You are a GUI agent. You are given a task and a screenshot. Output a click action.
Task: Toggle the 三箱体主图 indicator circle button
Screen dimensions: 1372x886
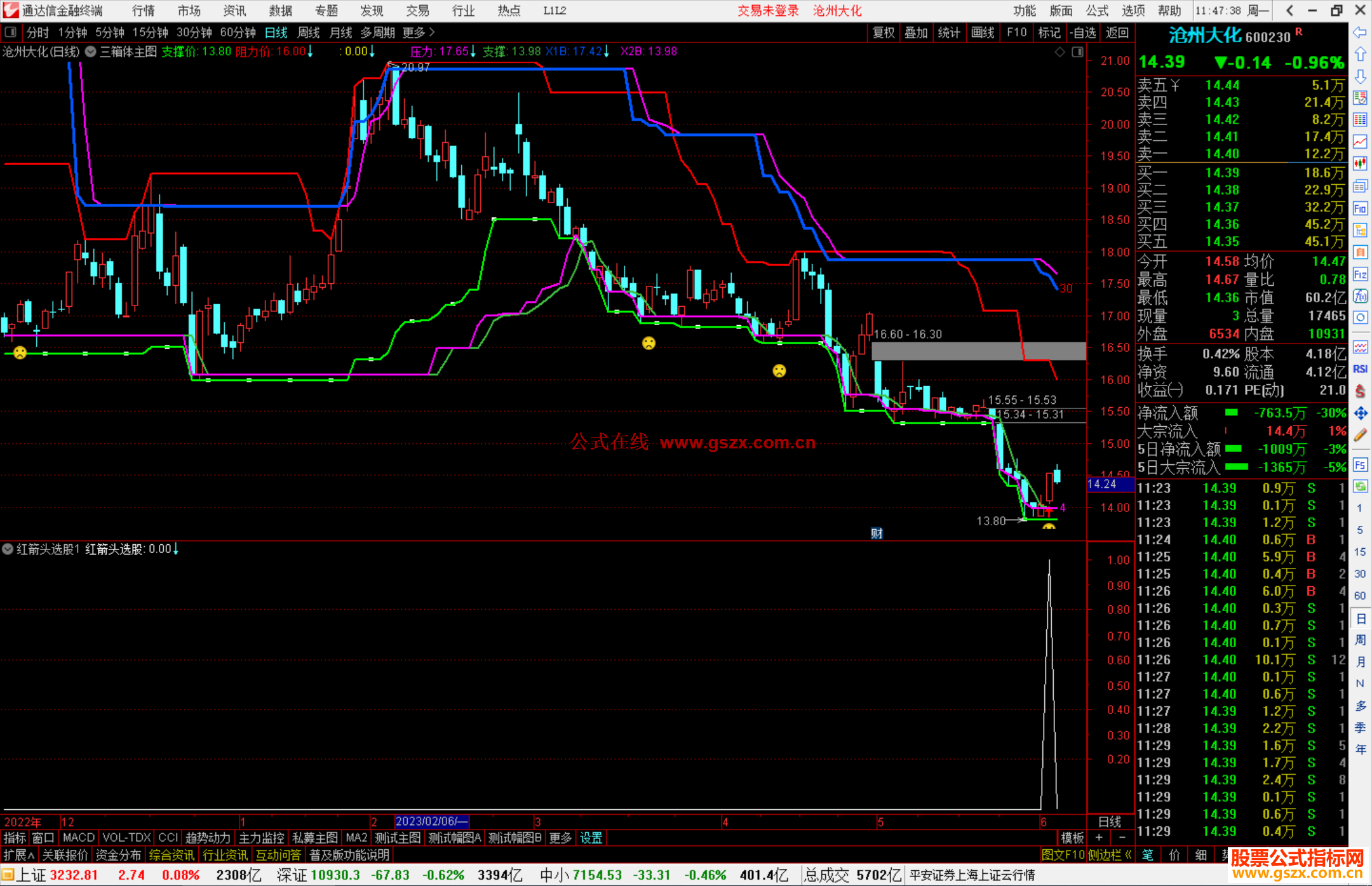[91, 51]
